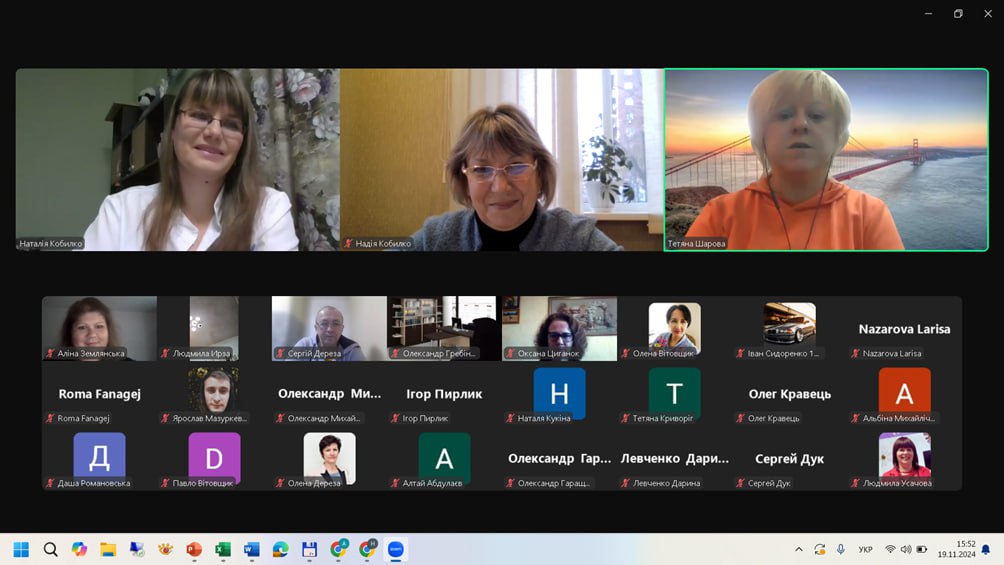Click Людмила Усачова's profile photo
Image resolution: width=1004 pixels, height=565 pixels.
904,455
